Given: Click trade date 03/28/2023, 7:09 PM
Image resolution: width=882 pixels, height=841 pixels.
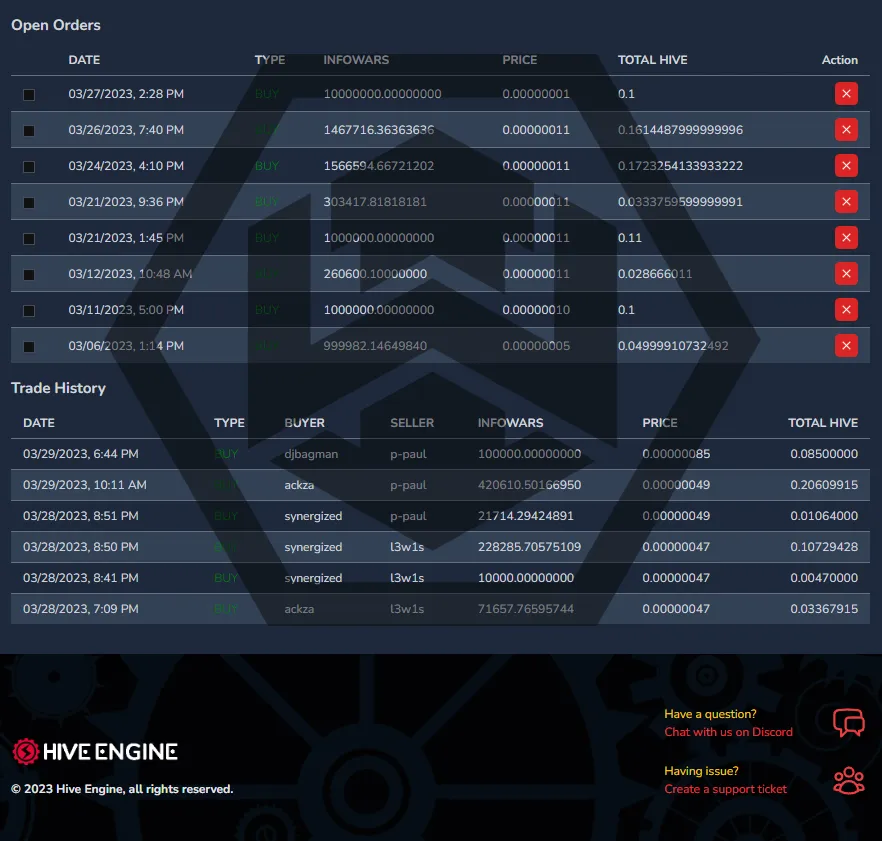Looking at the screenshot, I should pyautogui.click(x=80, y=609).
